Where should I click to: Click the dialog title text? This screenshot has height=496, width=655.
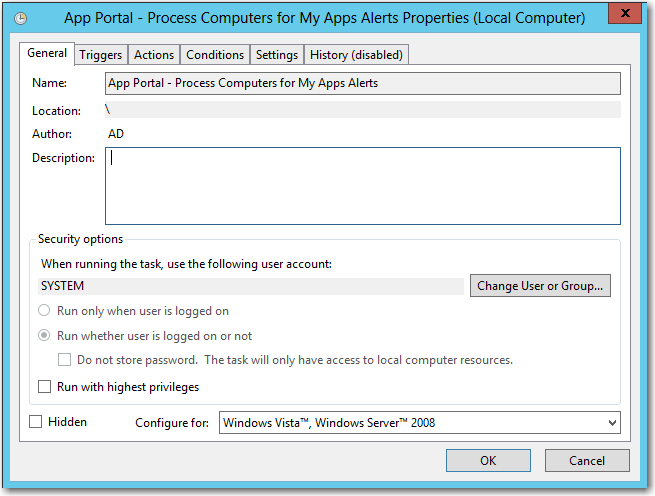click(325, 18)
